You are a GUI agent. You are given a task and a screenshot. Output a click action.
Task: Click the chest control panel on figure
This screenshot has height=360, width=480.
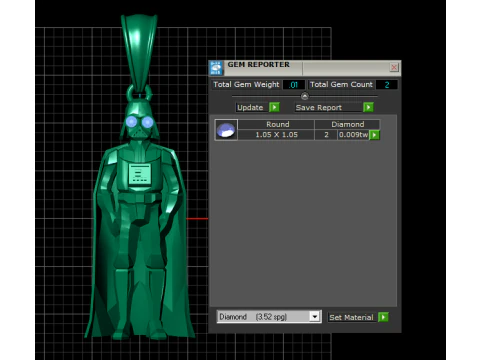(x=140, y=174)
